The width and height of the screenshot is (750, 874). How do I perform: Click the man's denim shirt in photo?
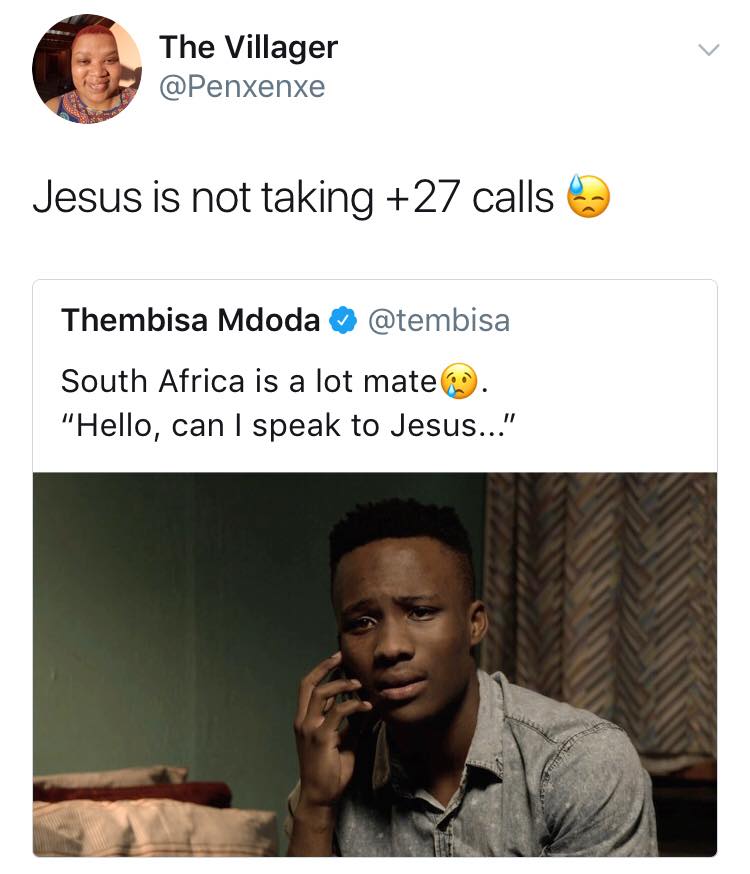tap(560, 780)
